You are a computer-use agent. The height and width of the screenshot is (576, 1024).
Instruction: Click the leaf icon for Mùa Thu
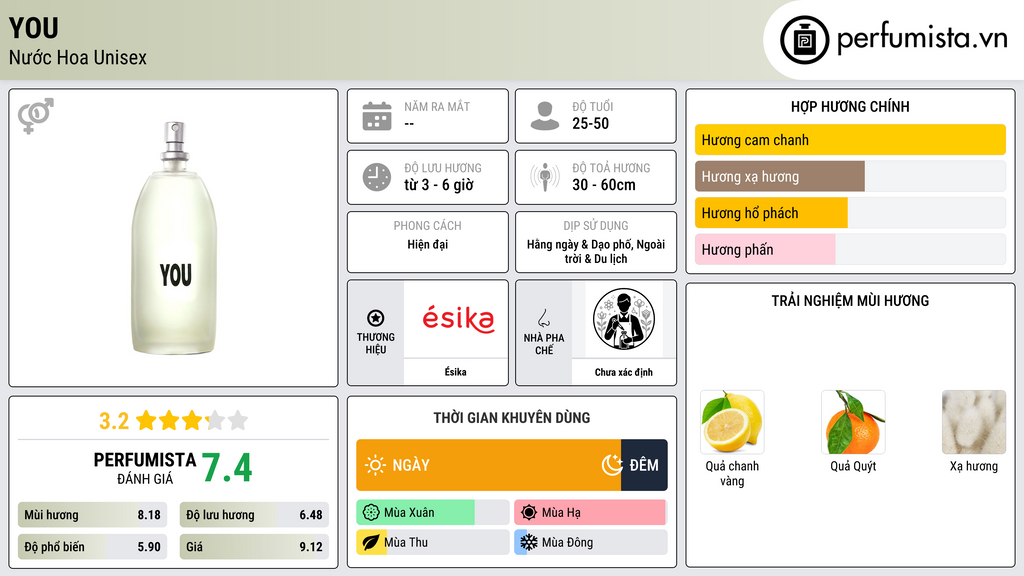[371, 542]
